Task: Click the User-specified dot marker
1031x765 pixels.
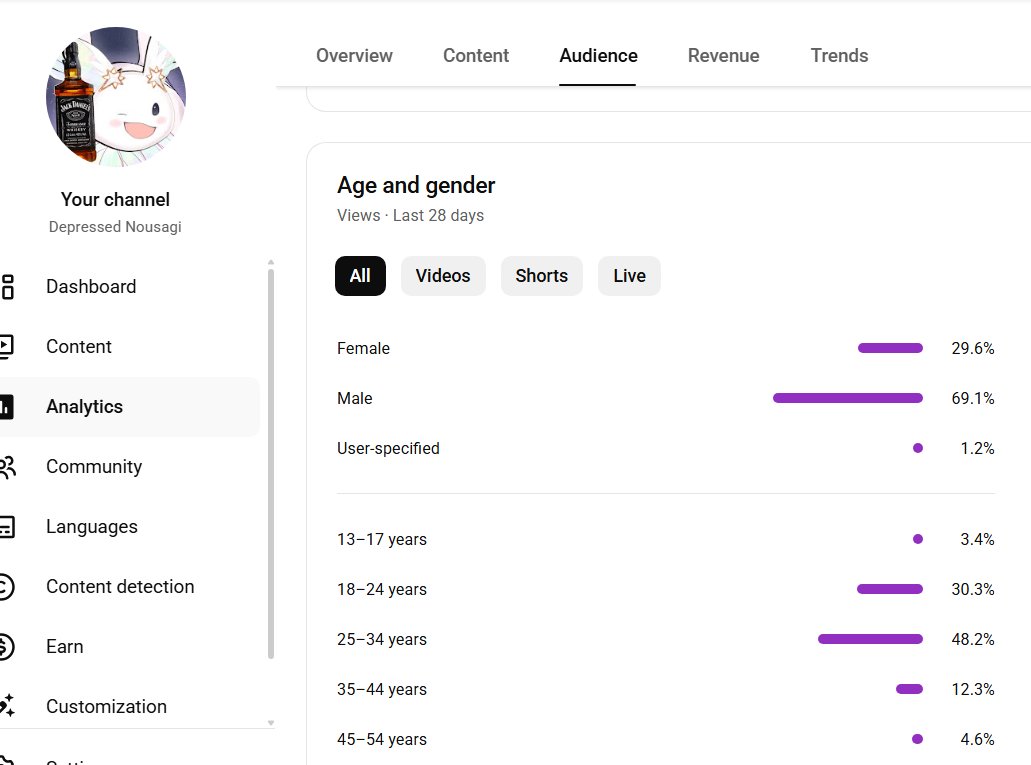Action: (x=918, y=448)
